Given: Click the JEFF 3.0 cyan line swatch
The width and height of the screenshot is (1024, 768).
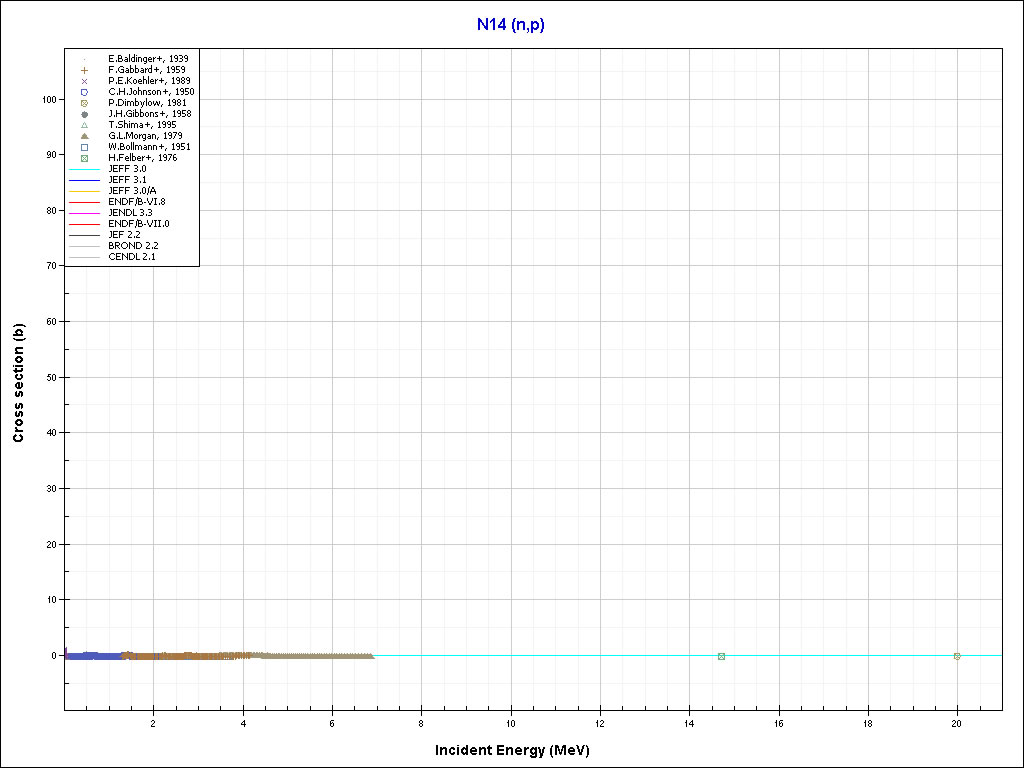Looking at the screenshot, I should (85, 169).
